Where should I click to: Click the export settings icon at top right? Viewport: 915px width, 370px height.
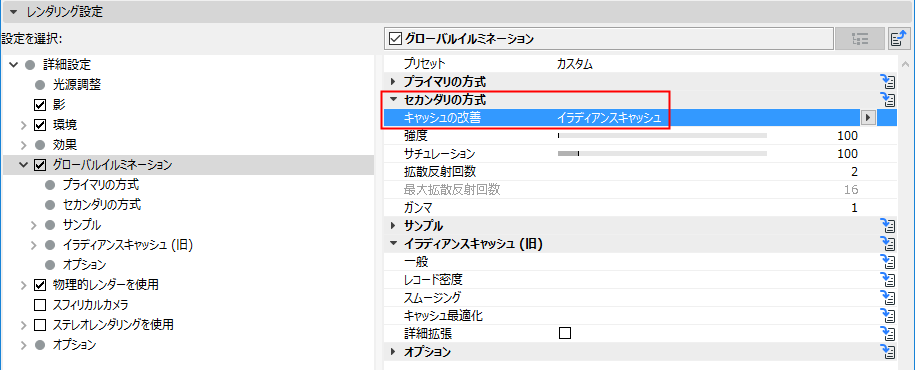(899, 39)
